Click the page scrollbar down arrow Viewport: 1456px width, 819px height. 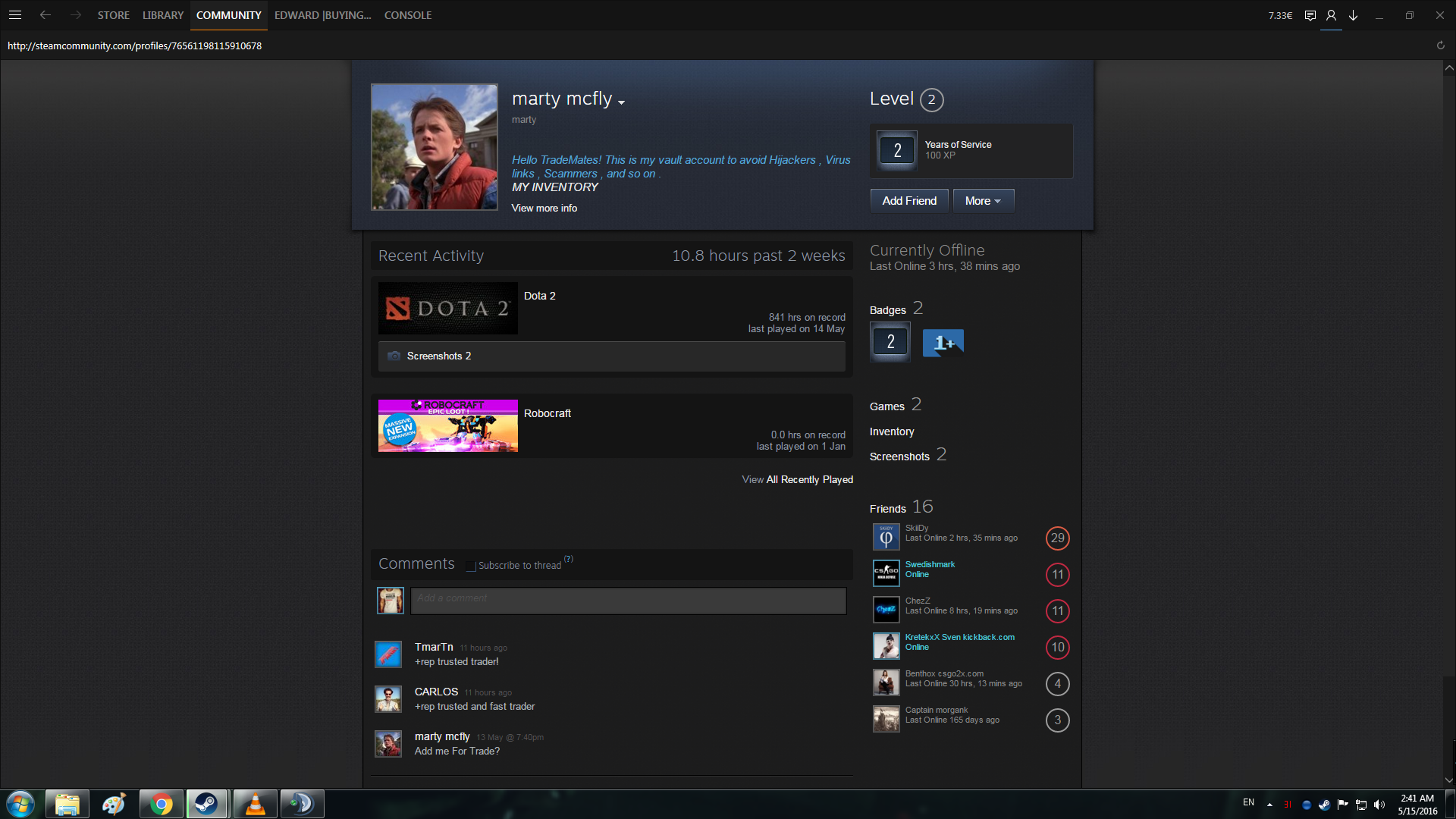tap(1448, 780)
